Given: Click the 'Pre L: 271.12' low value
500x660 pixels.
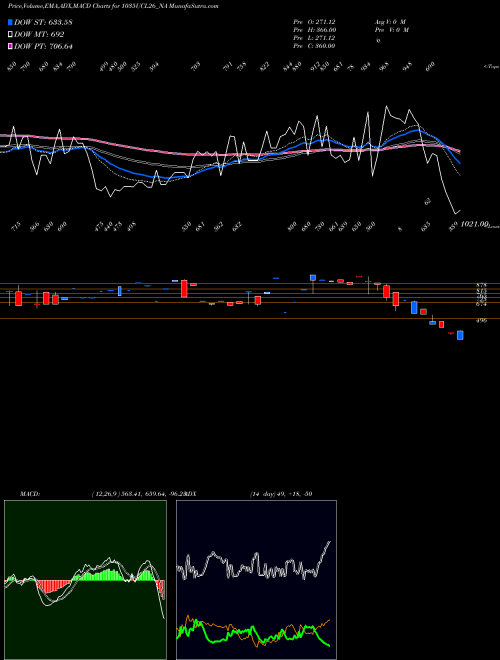Looking at the screenshot, I should tap(314, 38).
